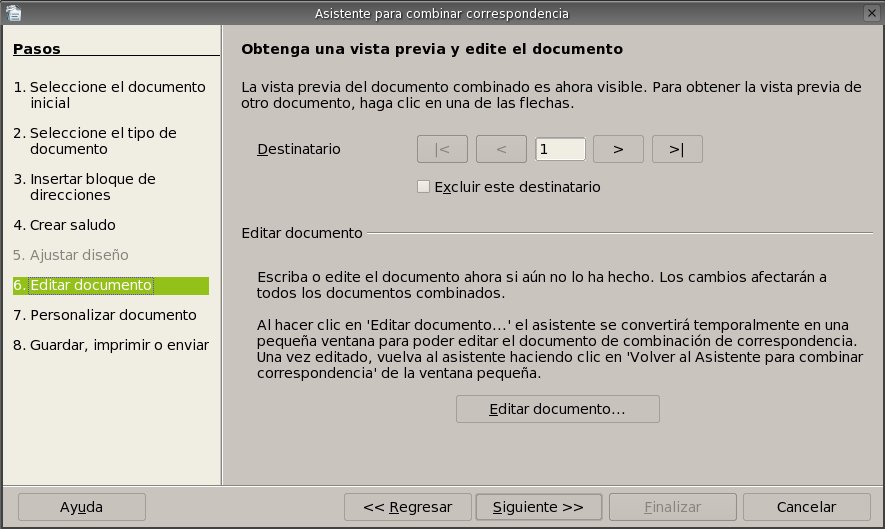Click the Ayuda button
The image size is (885, 529).
coord(81,507)
